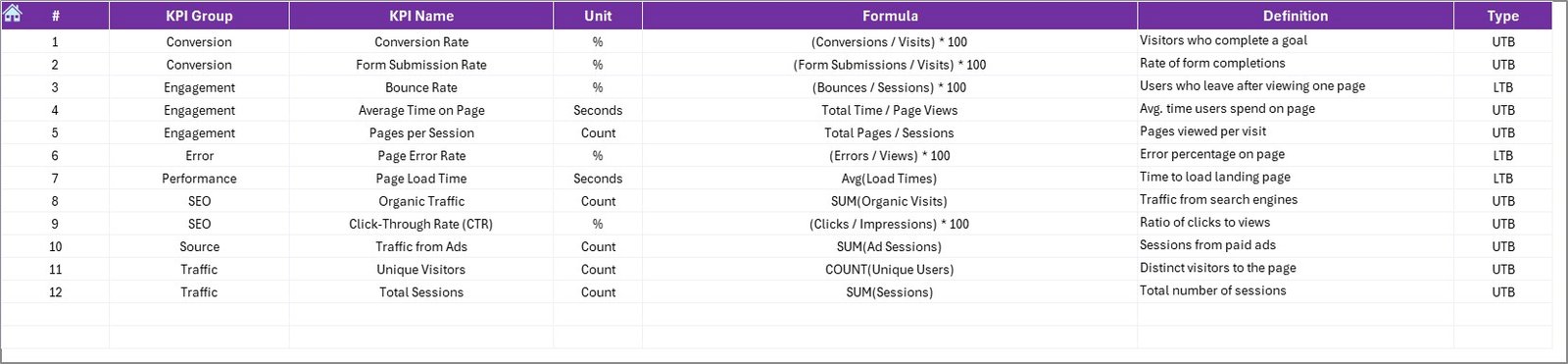The image size is (1568, 364).
Task: Select the 'Sessions from paid ads' definition
Action: (1207, 245)
